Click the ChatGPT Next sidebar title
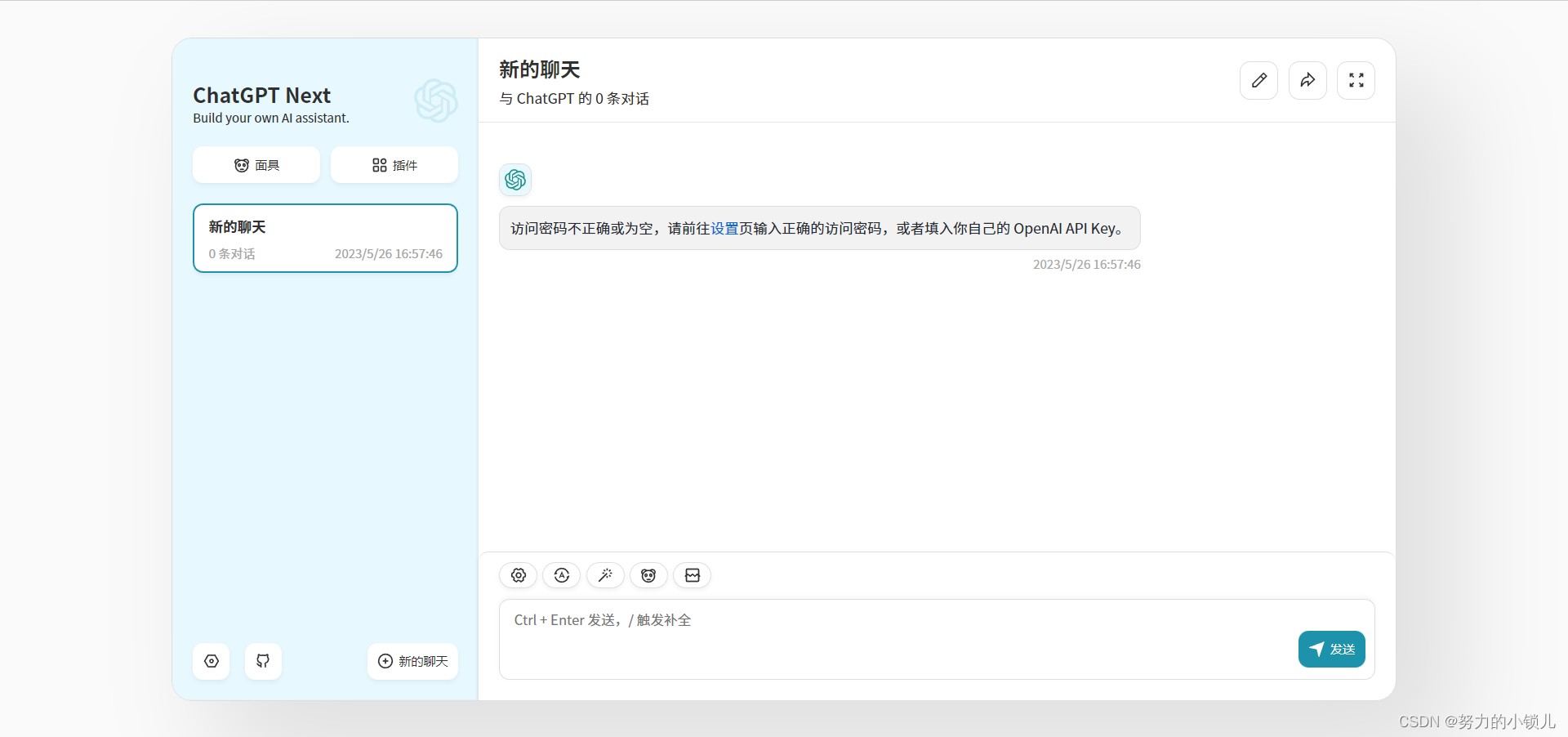 click(262, 96)
